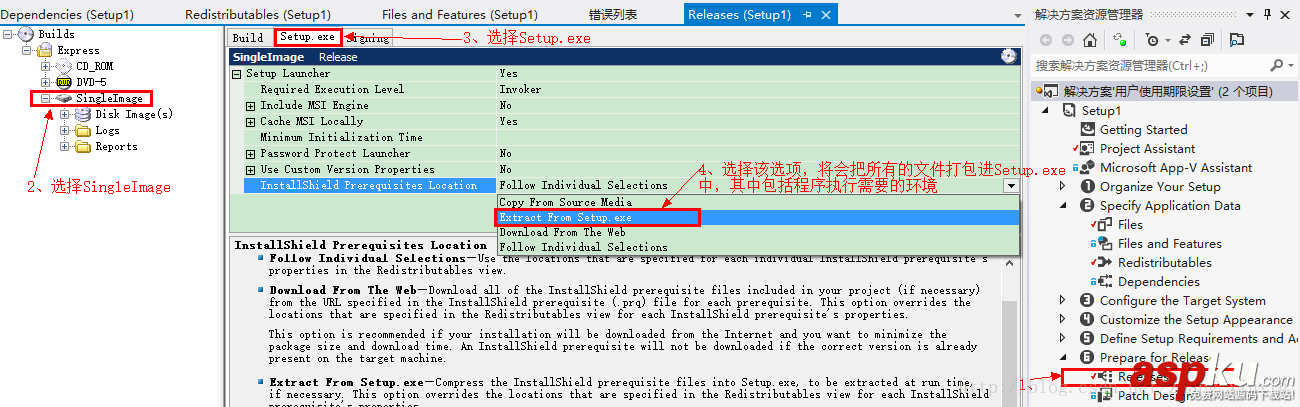1300x407 pixels.
Task: Click the help icon in SingleImage header bar
Action: click(1008, 57)
